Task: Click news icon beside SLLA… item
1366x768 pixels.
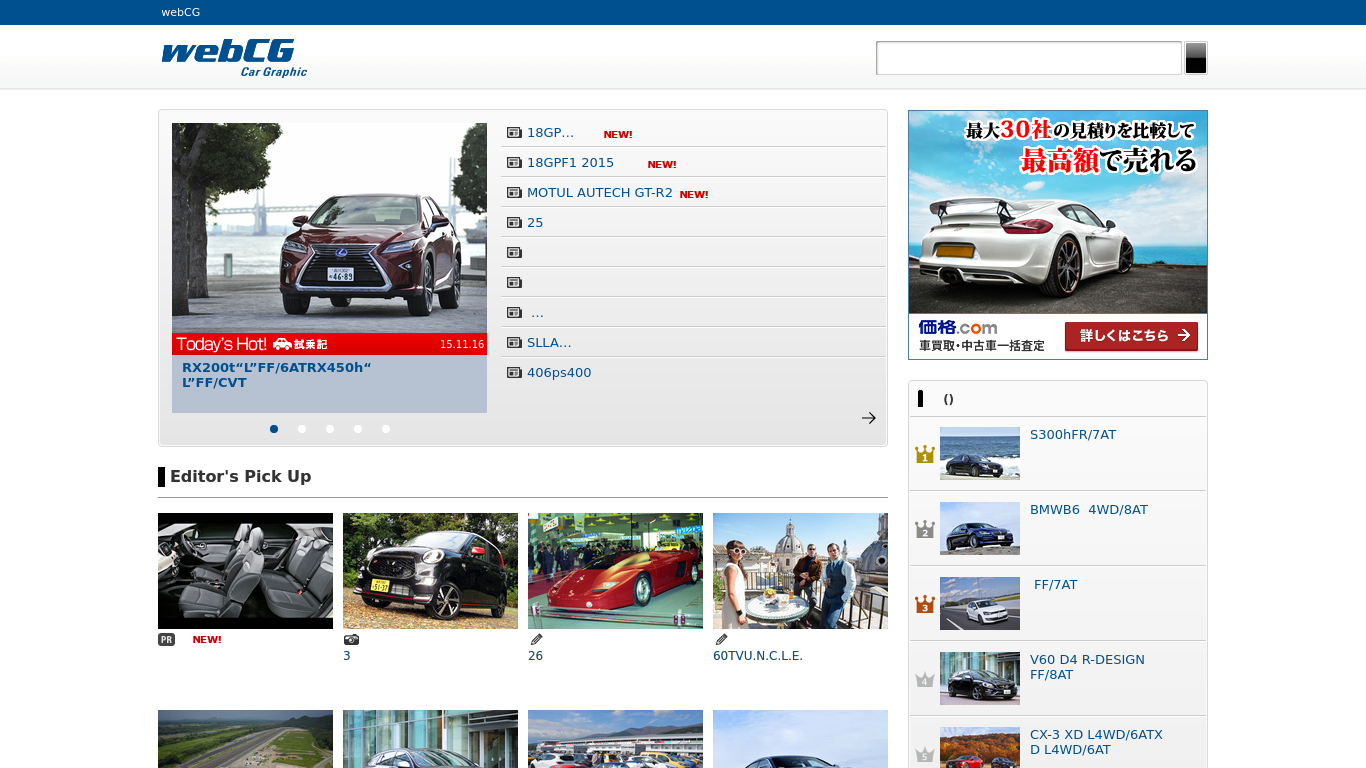Action: (514, 343)
